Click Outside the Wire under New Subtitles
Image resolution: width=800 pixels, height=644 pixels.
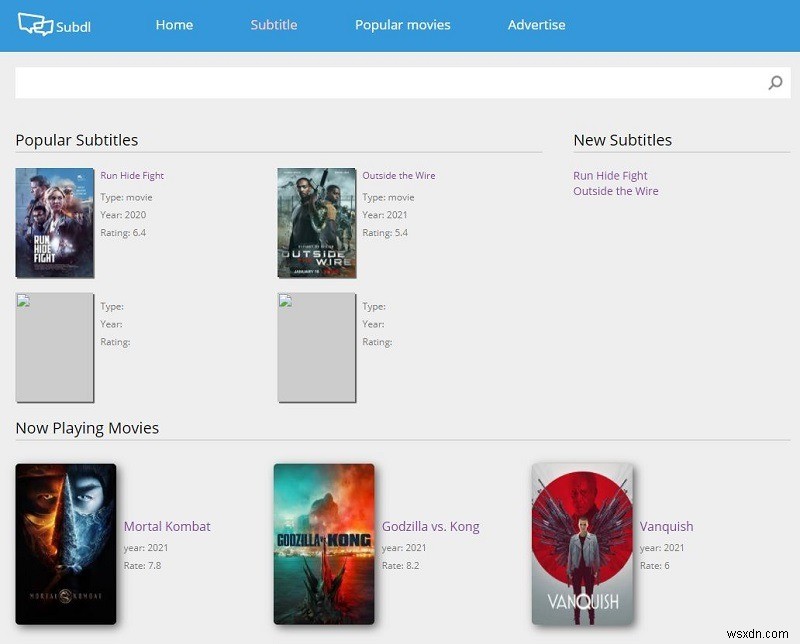coord(615,191)
